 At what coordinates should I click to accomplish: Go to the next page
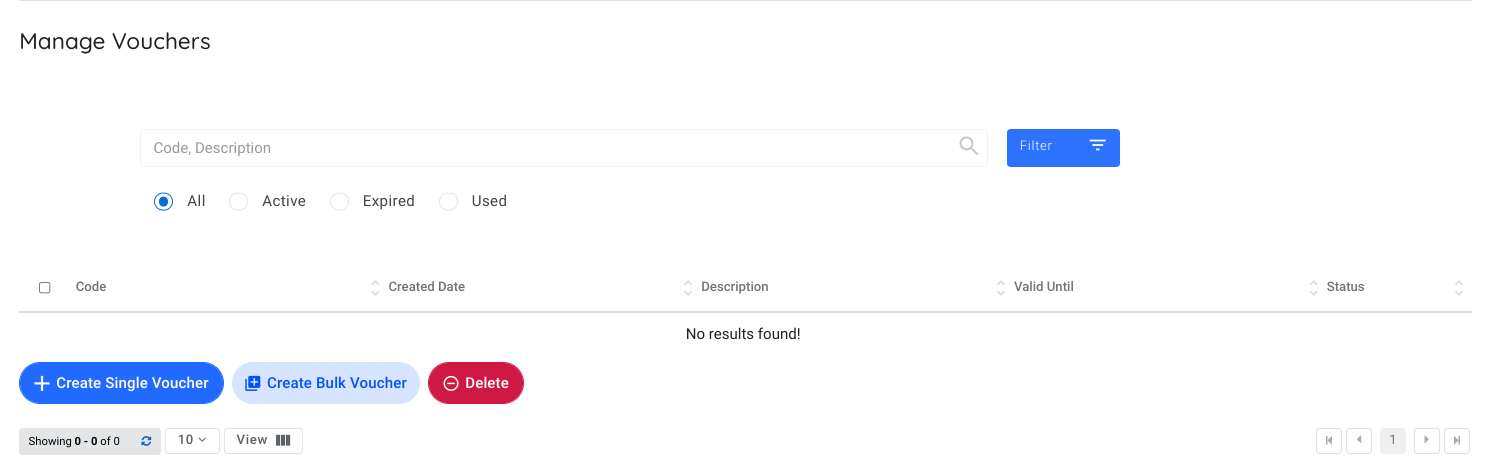click(1426, 440)
